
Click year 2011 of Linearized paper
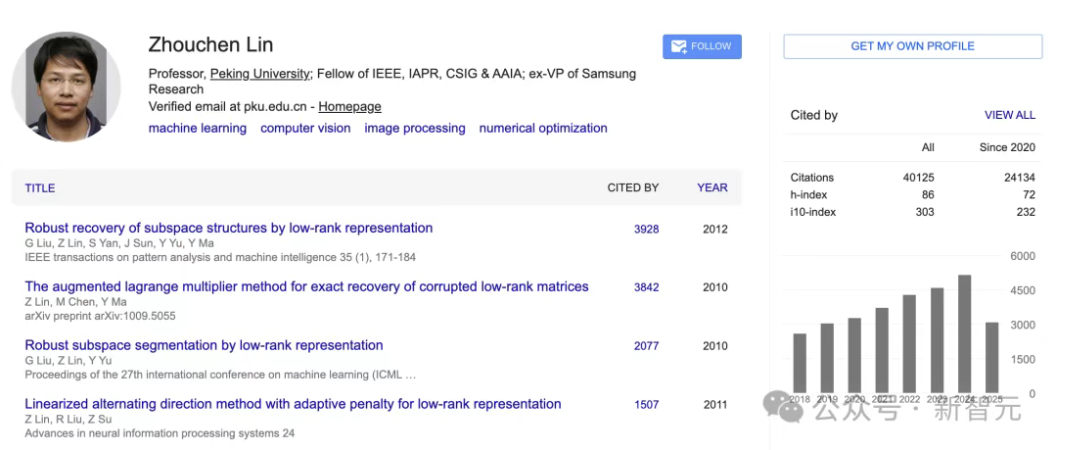[x=715, y=405]
